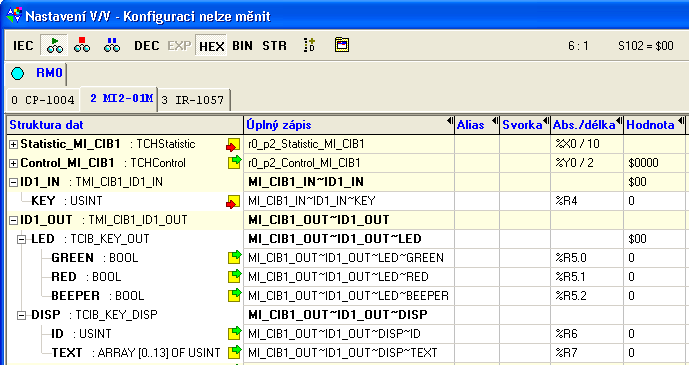Click the %R5.0 address cell
Viewport: 689px width, 365px height.
(587, 258)
